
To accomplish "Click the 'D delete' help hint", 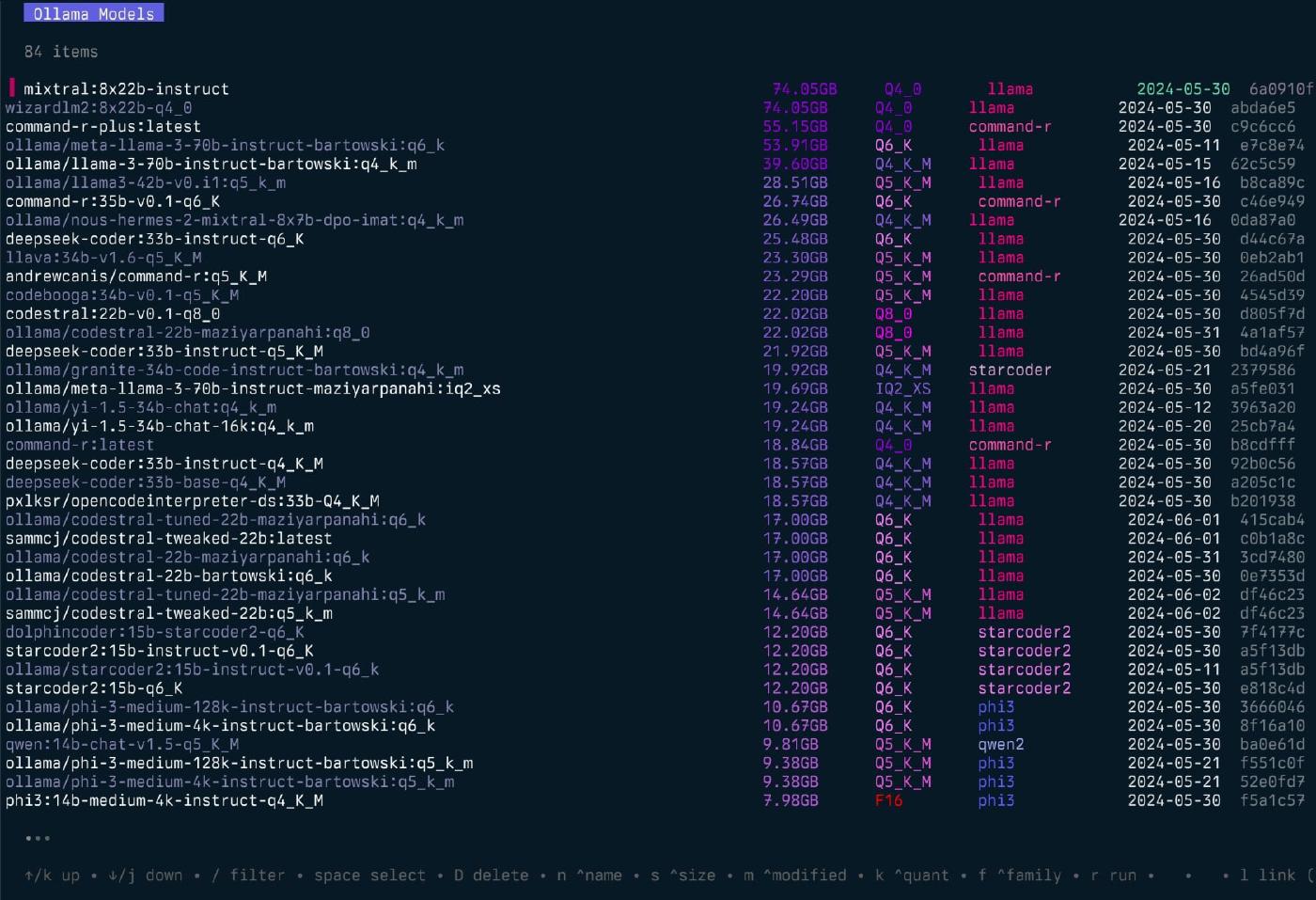I will (x=492, y=876).
